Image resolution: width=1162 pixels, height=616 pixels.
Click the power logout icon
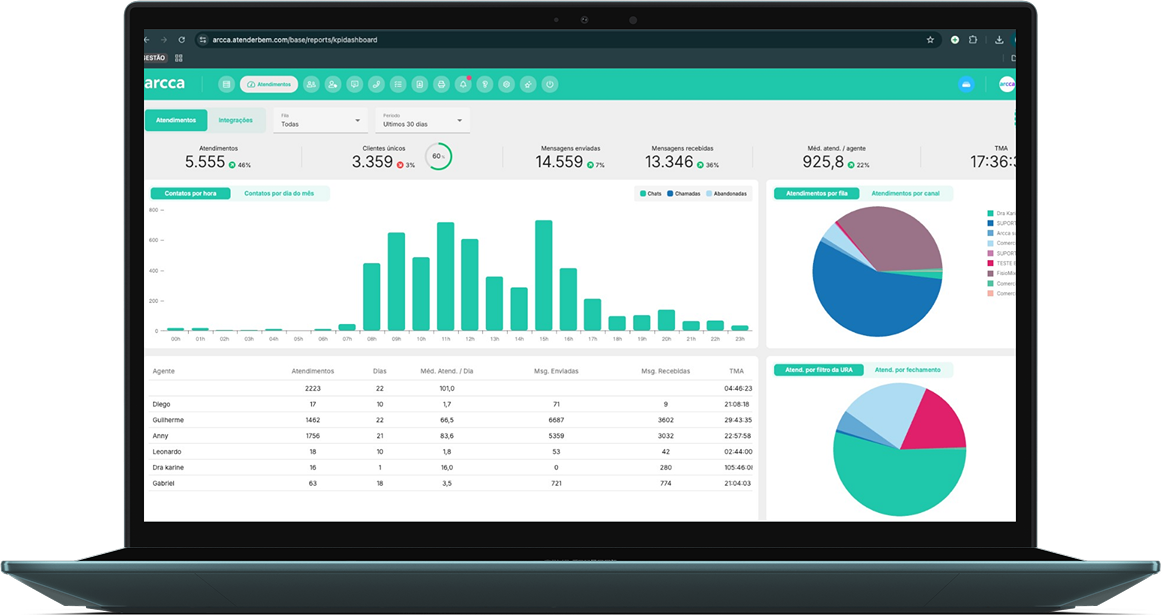point(550,85)
